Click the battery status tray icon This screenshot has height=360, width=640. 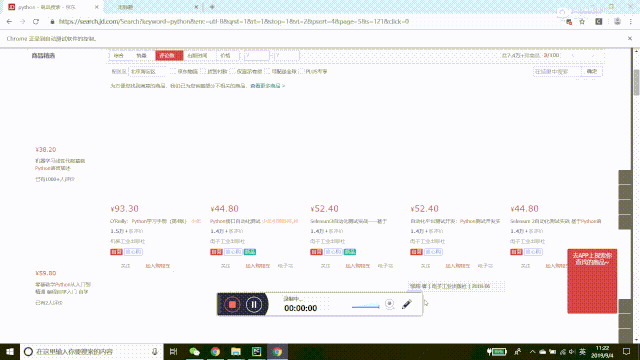point(497,351)
